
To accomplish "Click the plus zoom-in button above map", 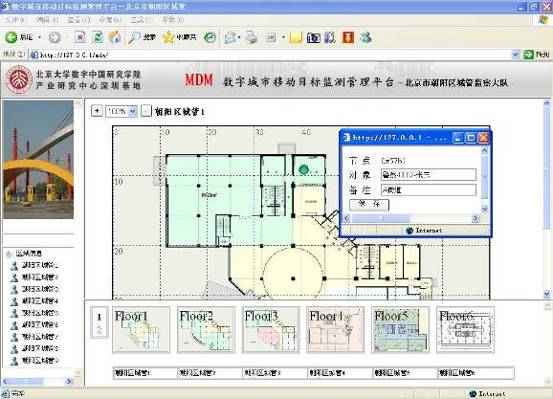I will pyautogui.click(x=97, y=111).
